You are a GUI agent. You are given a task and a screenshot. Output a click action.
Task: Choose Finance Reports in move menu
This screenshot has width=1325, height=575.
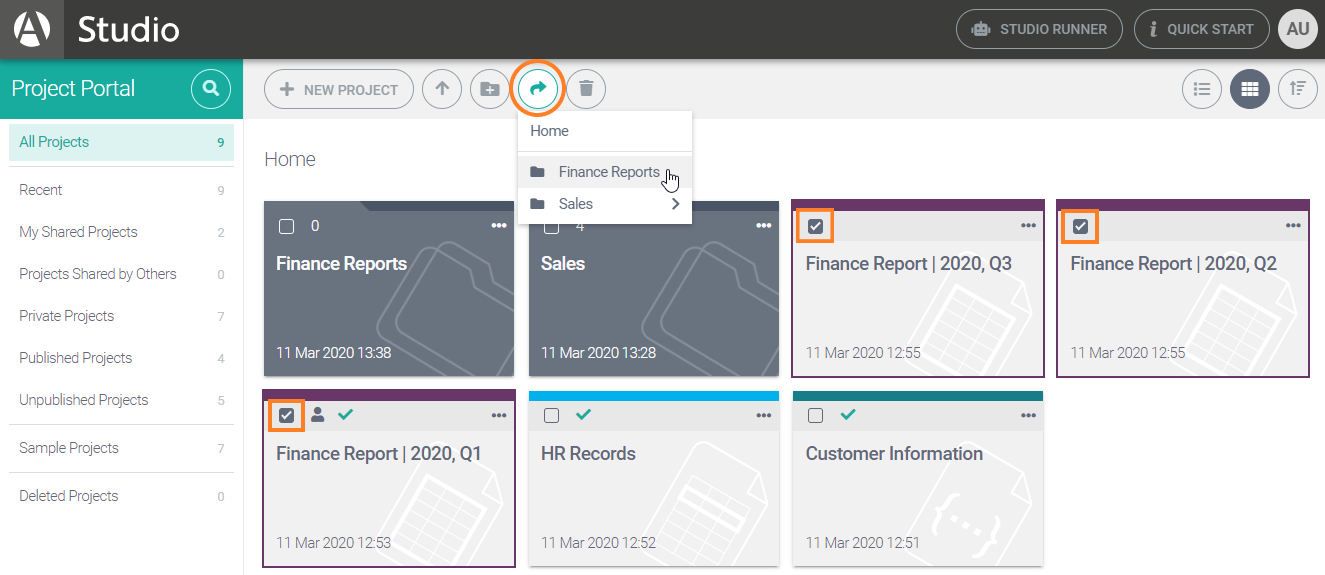(608, 172)
